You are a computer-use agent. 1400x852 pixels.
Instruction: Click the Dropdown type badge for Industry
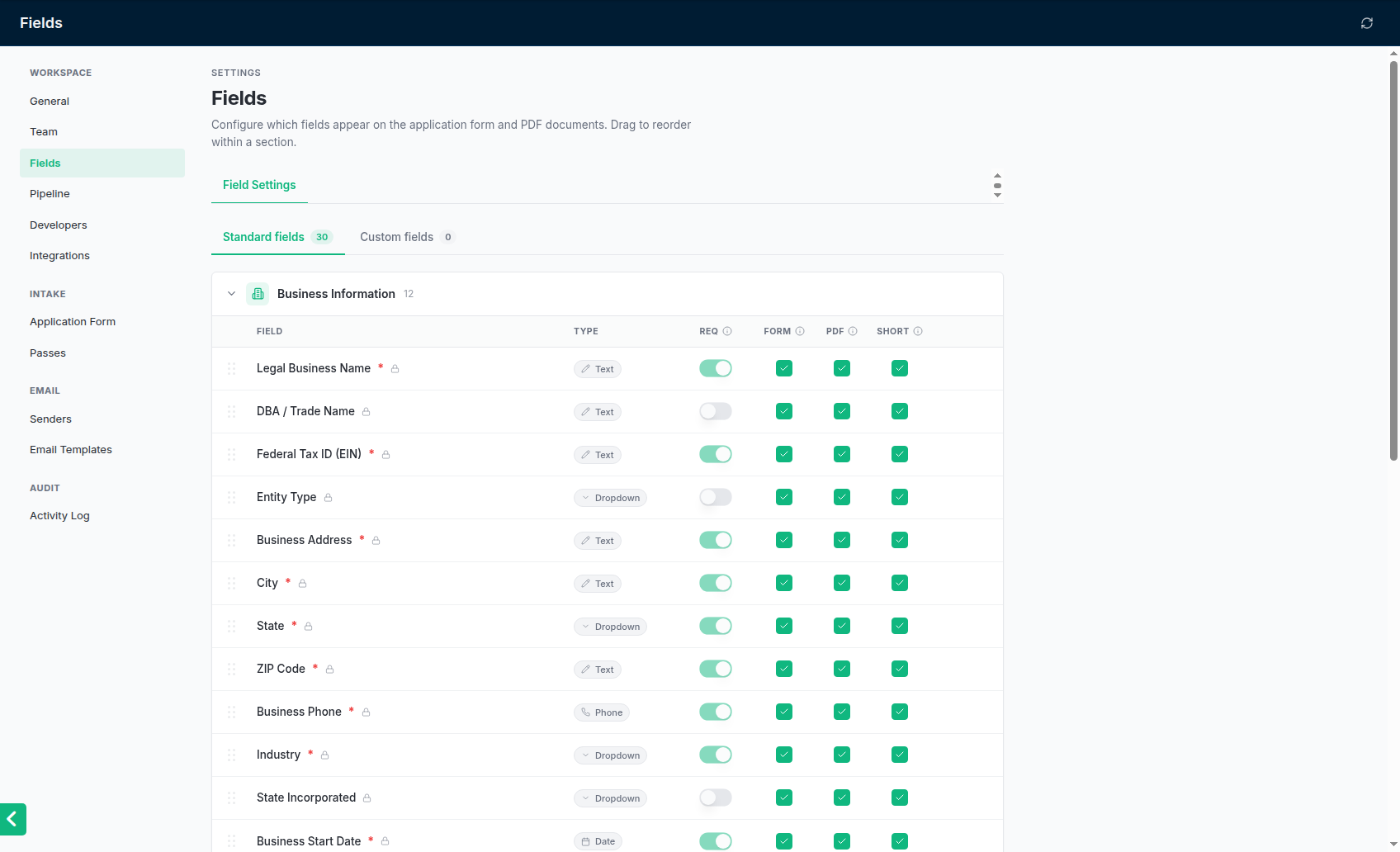[x=610, y=755]
